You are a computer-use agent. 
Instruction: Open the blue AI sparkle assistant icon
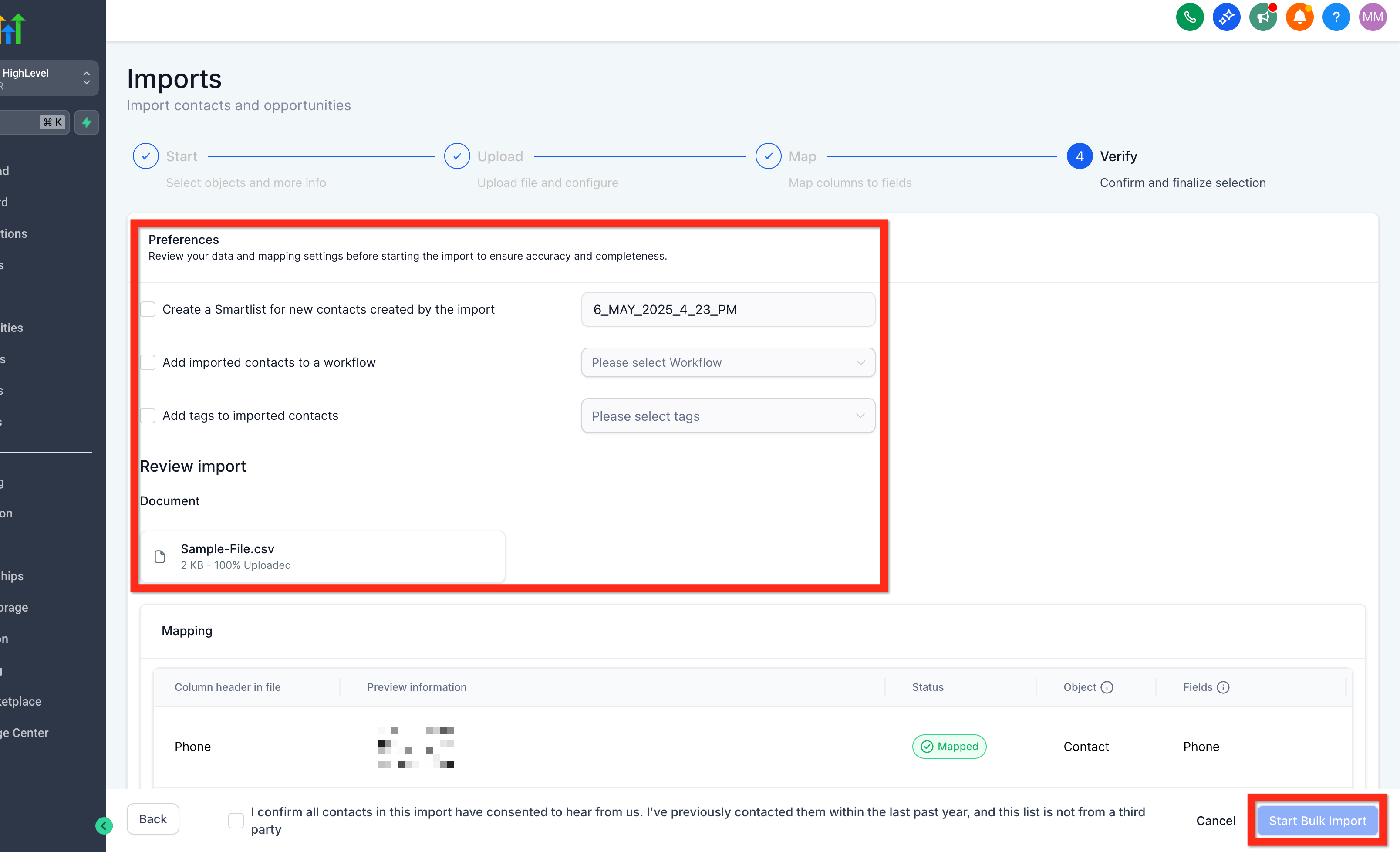1226,17
